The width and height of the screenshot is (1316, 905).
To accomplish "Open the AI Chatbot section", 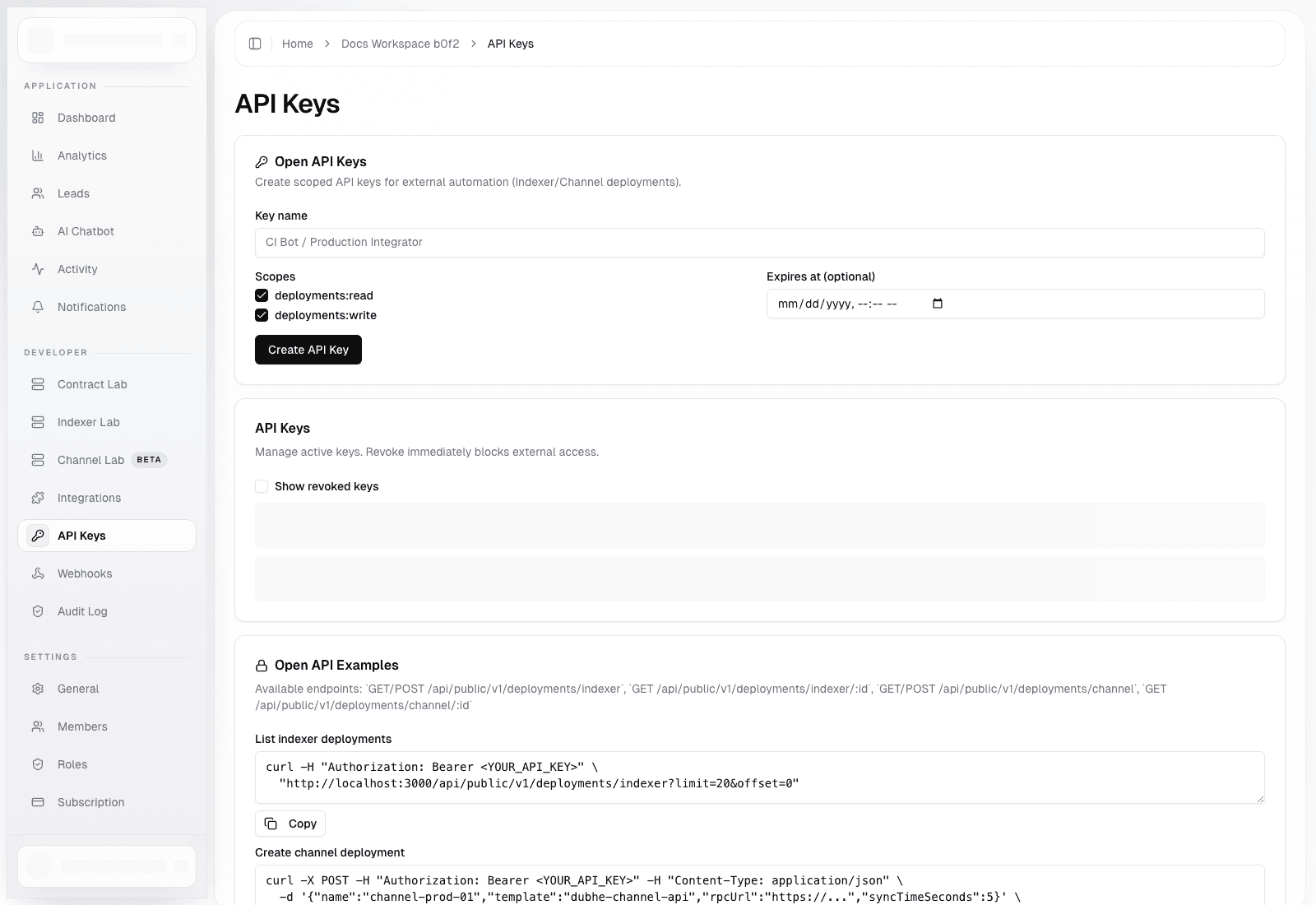I will (85, 231).
